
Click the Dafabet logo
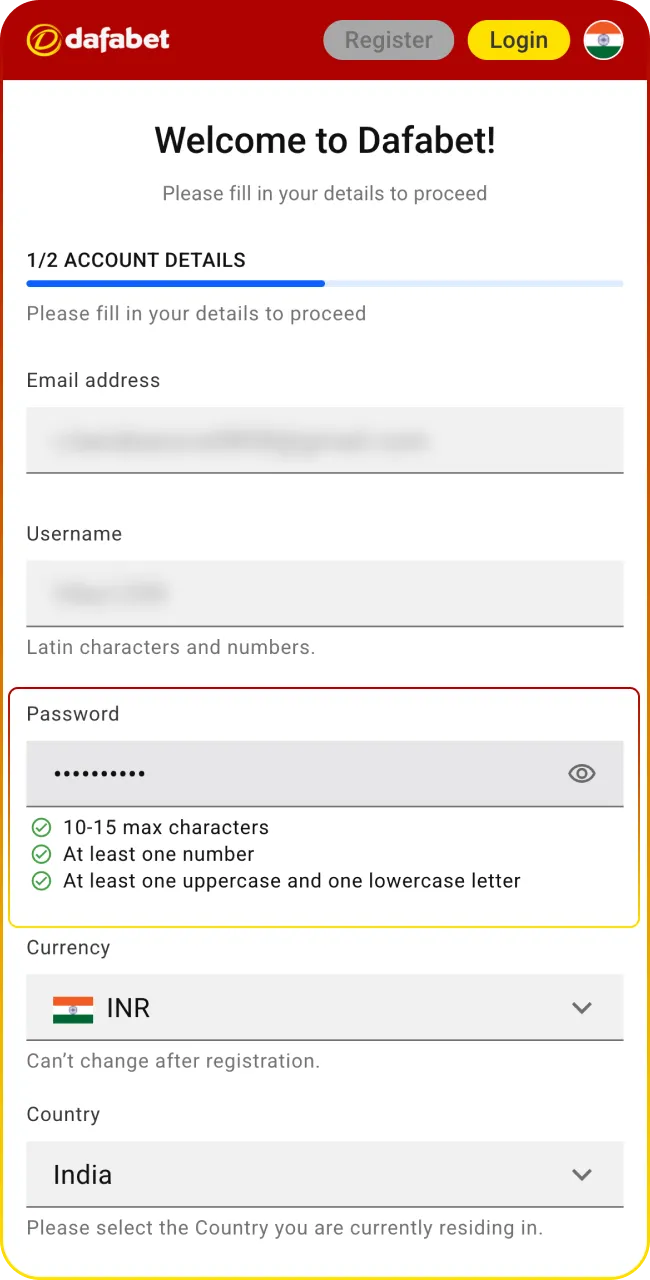click(x=97, y=40)
